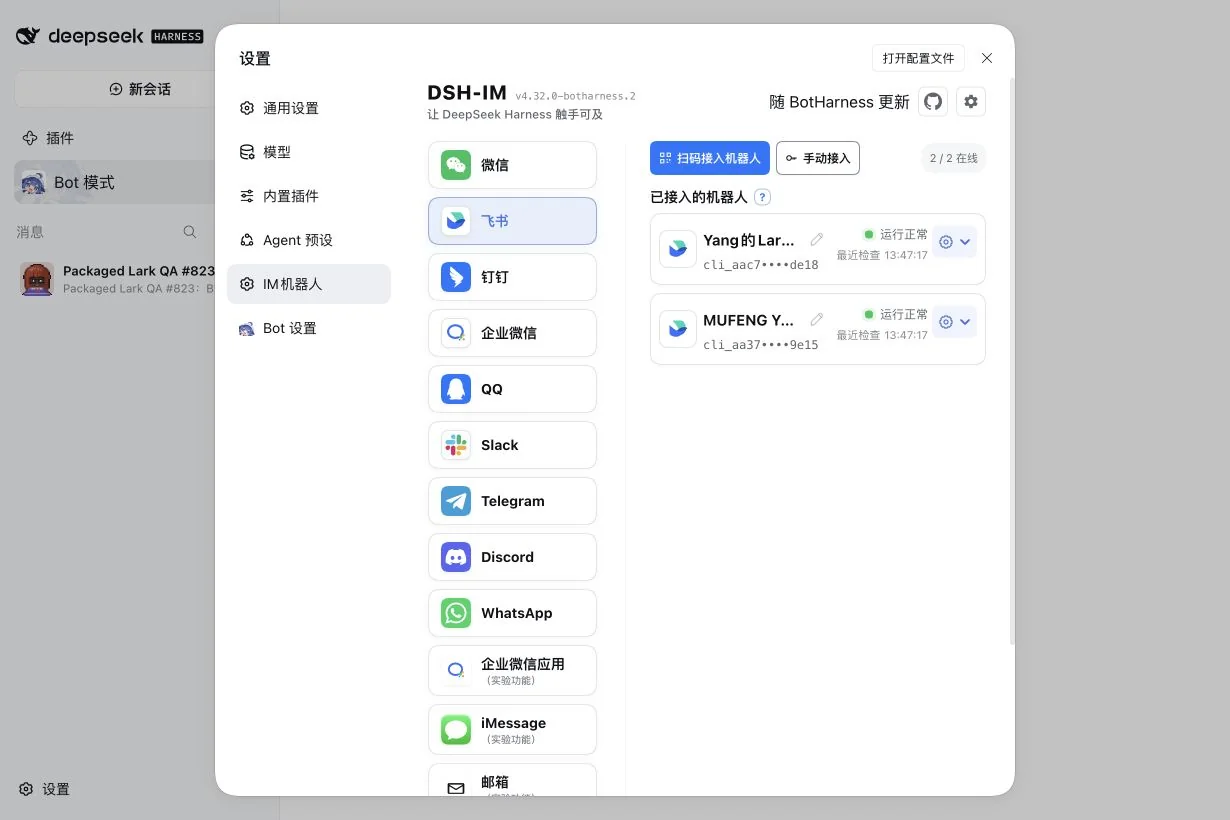Open 内置插件 settings page
The image size is (1230, 820).
(309, 196)
